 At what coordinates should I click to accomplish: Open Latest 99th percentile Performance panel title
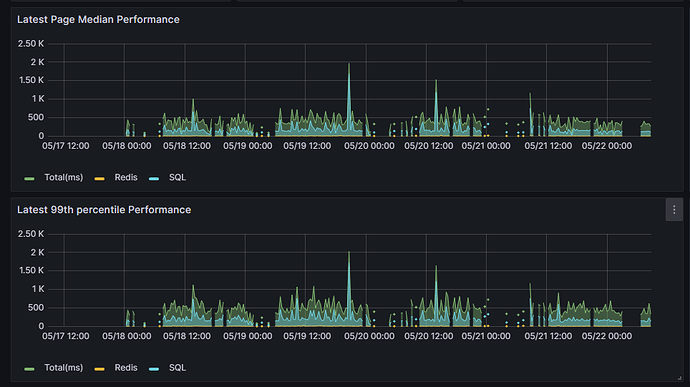104,210
